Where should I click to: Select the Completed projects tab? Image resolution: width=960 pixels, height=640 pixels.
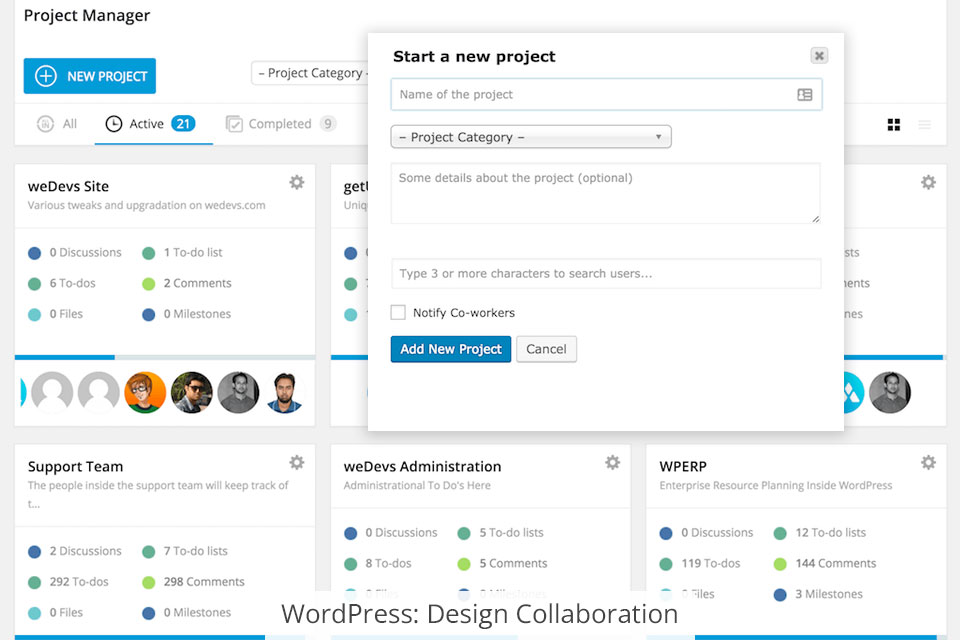280,124
